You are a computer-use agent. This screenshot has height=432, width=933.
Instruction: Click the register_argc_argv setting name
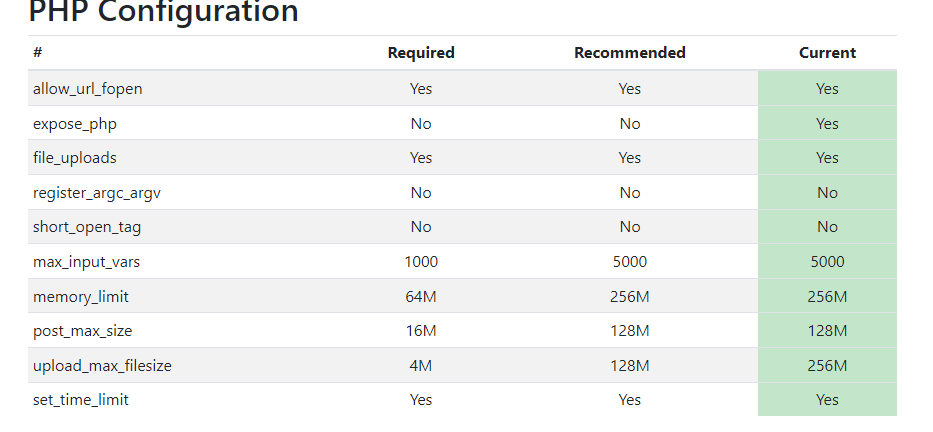(x=97, y=193)
